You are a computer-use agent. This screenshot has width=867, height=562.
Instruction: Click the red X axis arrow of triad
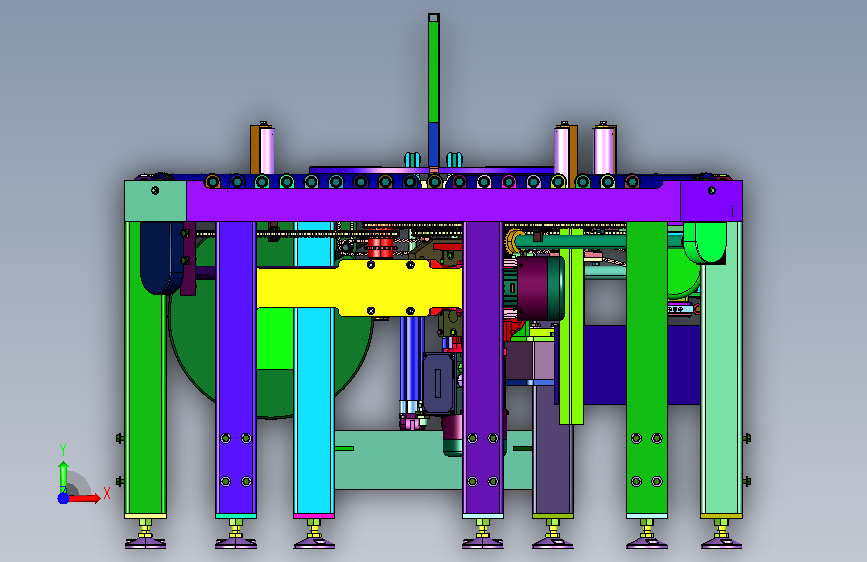[86, 498]
